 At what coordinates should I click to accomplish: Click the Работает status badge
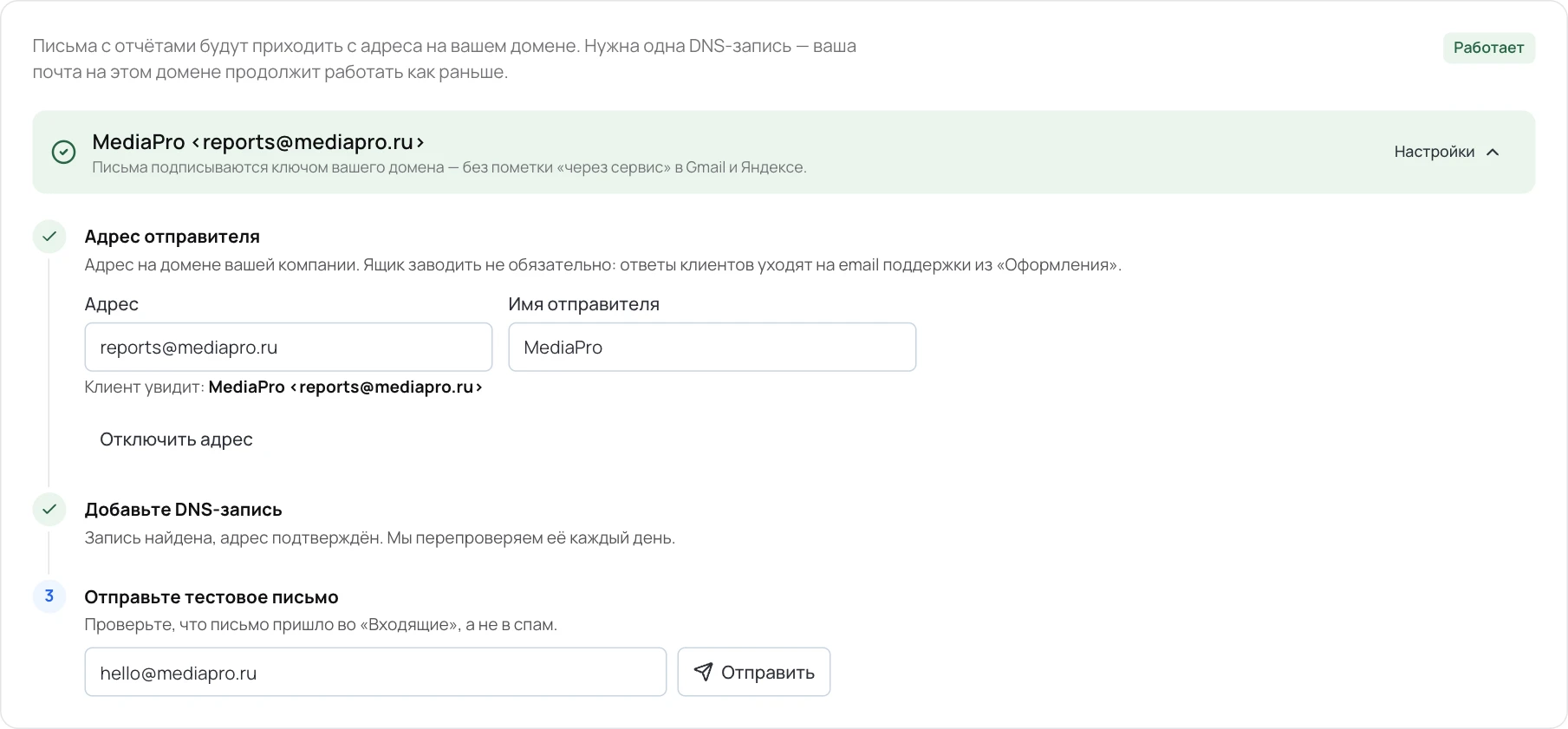[x=1488, y=48]
